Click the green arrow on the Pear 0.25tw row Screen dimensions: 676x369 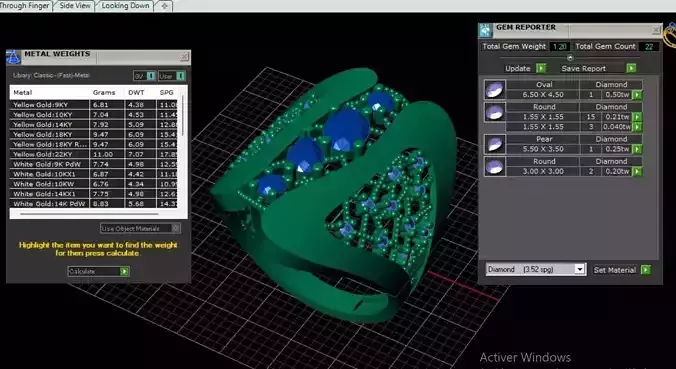tap(637, 149)
